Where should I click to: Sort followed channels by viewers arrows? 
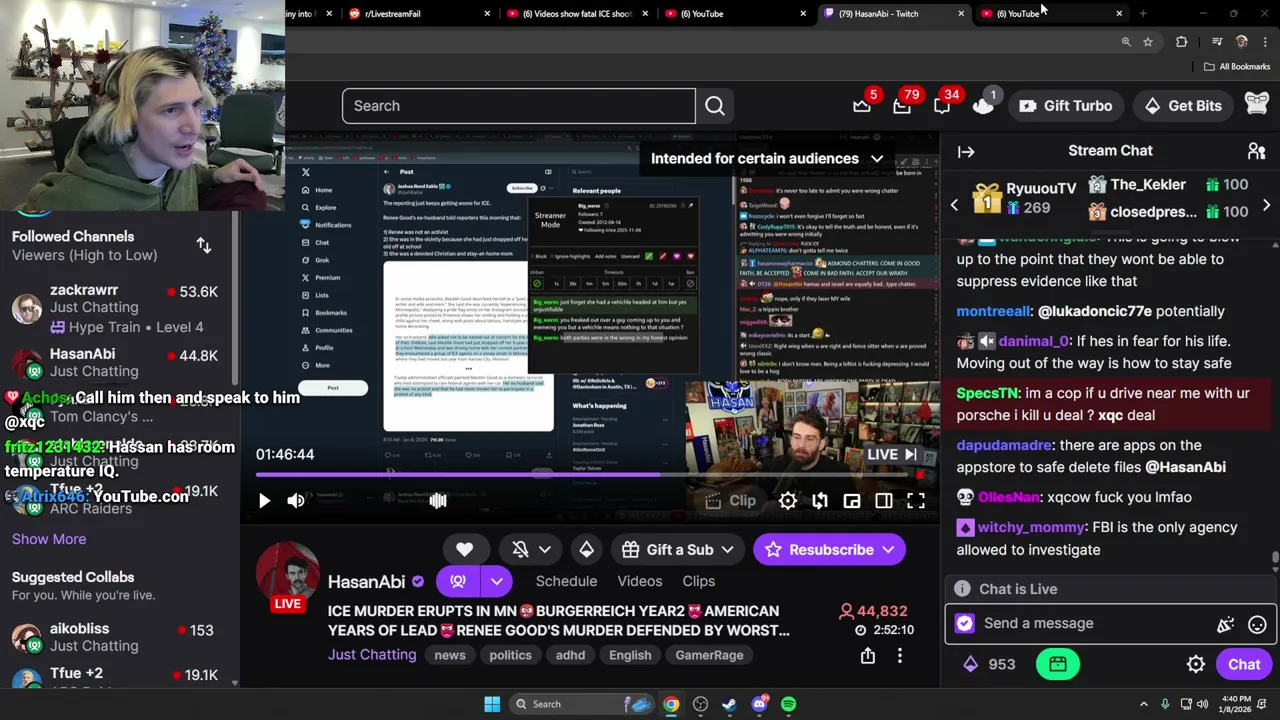point(204,245)
